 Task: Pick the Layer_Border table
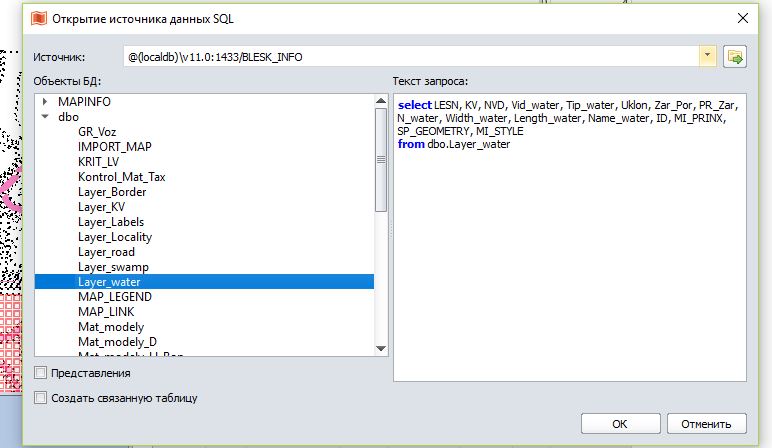(112, 192)
